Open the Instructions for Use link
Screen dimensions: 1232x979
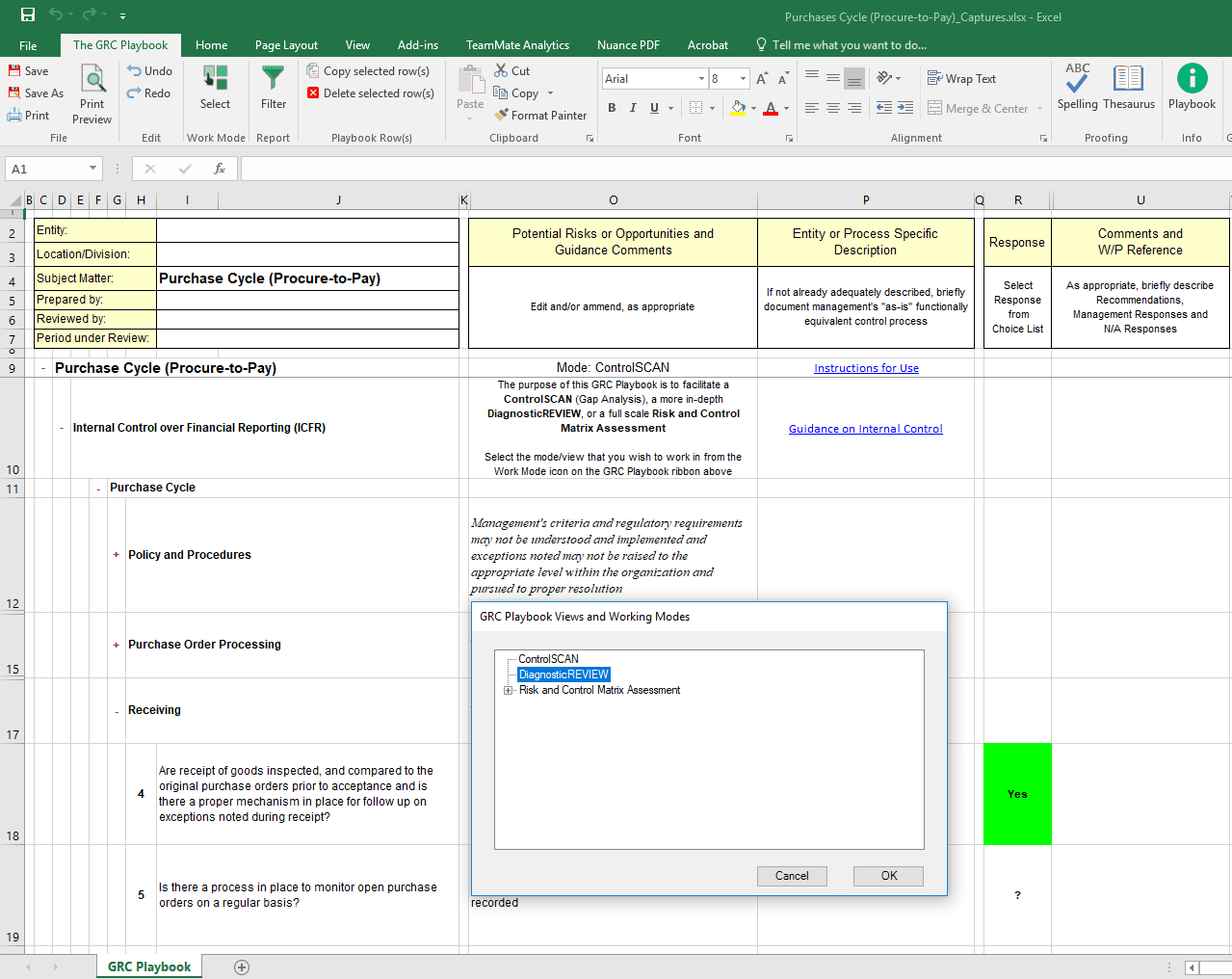[865, 367]
